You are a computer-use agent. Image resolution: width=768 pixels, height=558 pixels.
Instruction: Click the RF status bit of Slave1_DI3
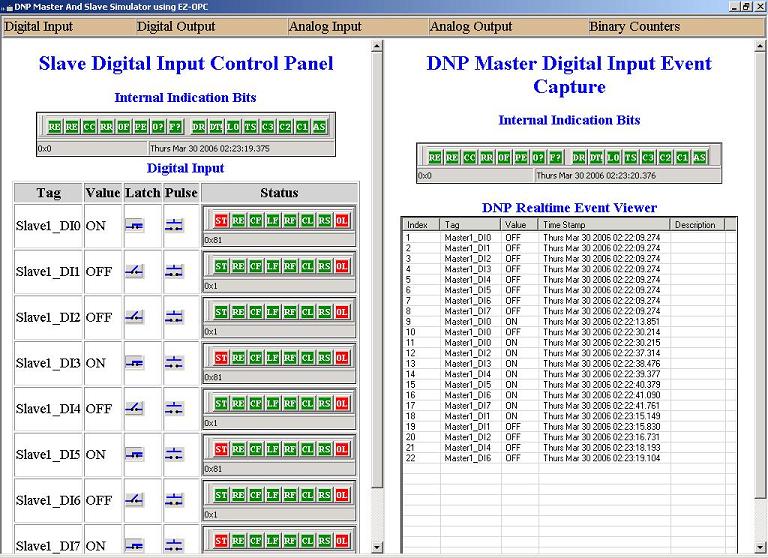290,358
